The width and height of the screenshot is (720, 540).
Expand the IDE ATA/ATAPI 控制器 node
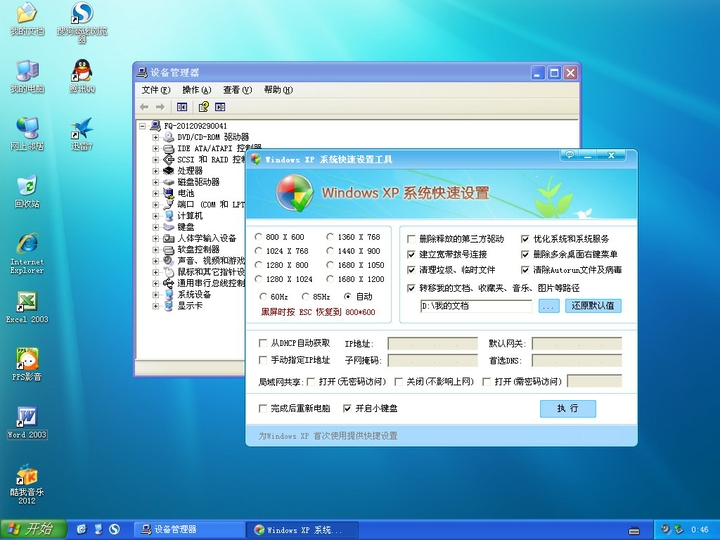(156, 148)
